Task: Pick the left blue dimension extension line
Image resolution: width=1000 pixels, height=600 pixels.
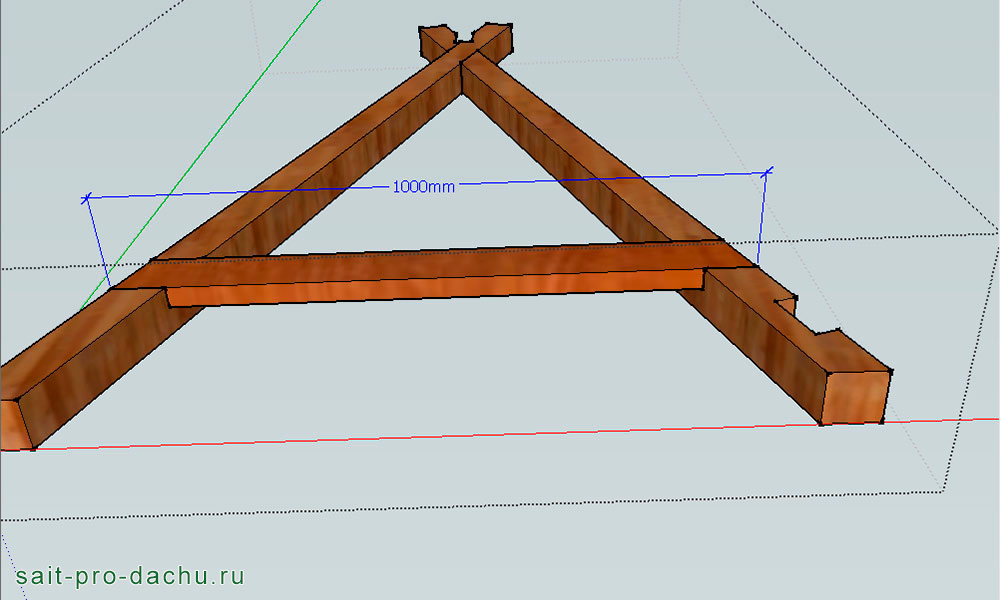Action: 98,240
